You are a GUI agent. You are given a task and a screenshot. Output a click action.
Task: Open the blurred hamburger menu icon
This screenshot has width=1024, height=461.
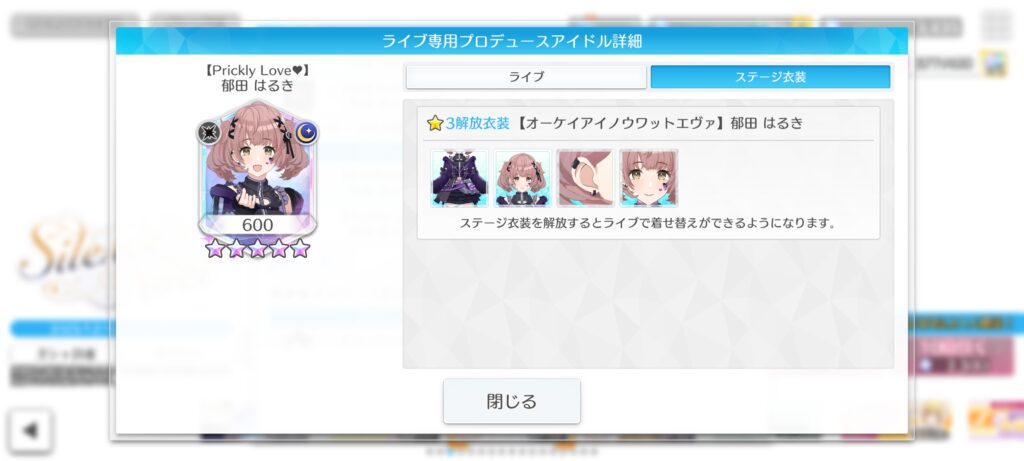pos(997,26)
